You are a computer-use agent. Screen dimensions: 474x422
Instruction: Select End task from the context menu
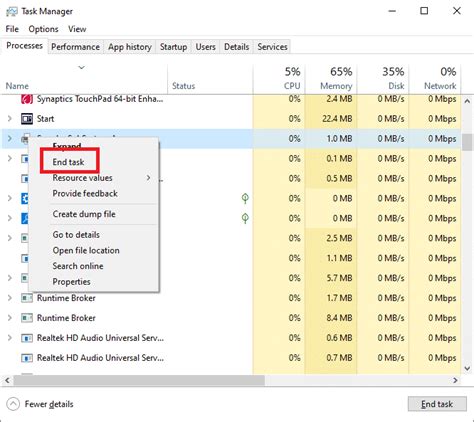69,162
